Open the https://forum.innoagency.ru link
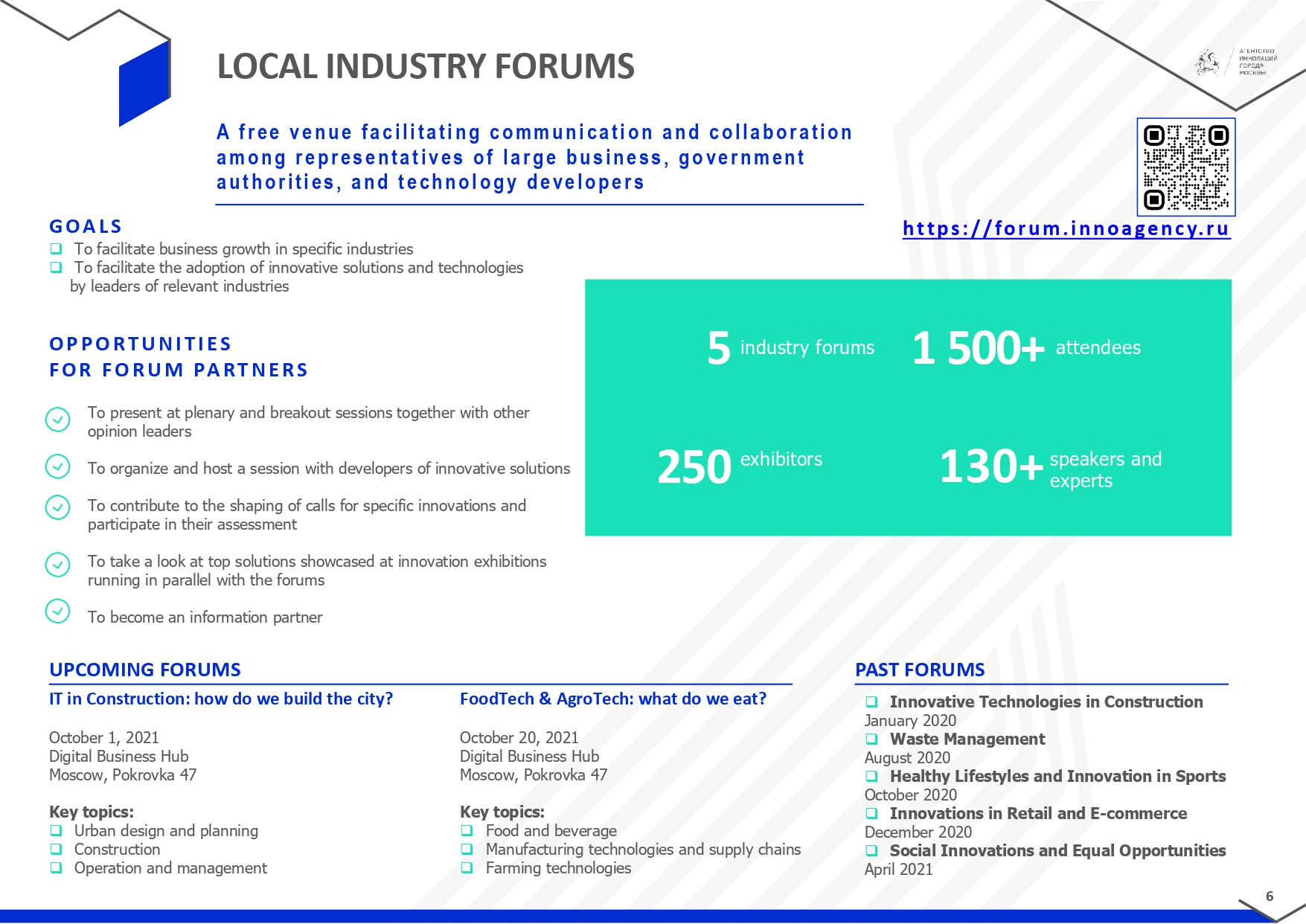The width and height of the screenshot is (1306, 924). pyautogui.click(x=1066, y=228)
